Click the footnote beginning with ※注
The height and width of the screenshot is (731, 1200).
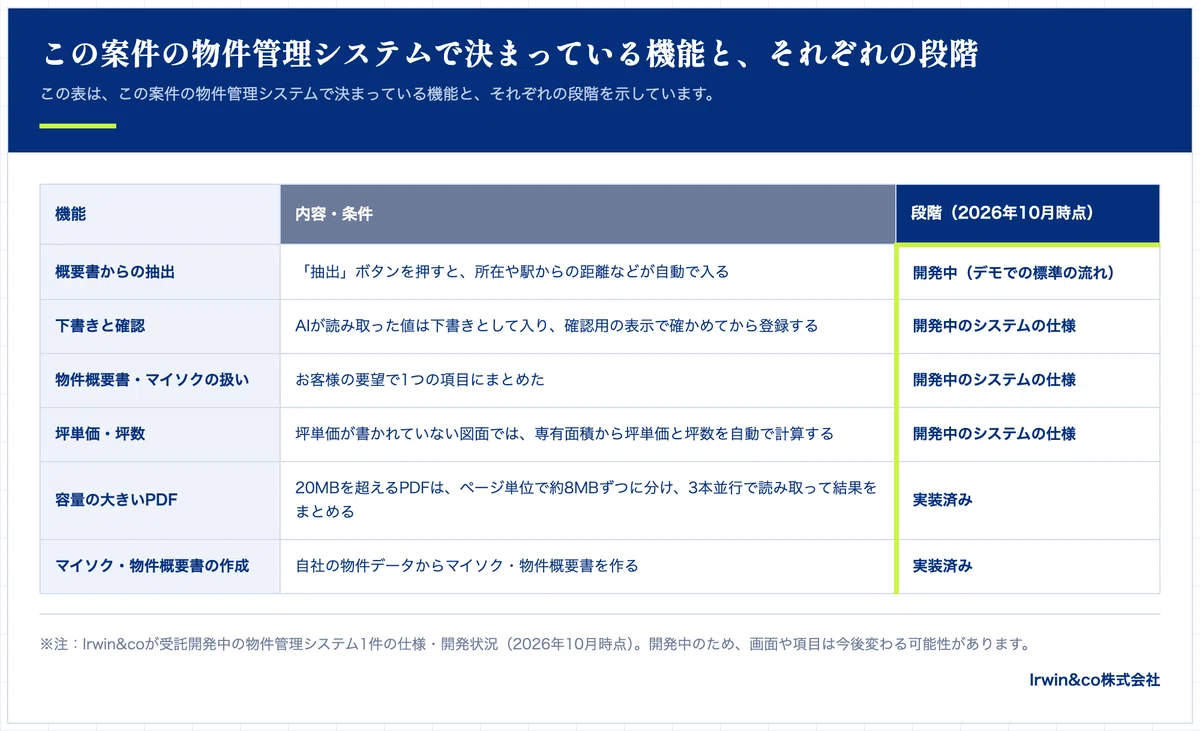coord(535,644)
